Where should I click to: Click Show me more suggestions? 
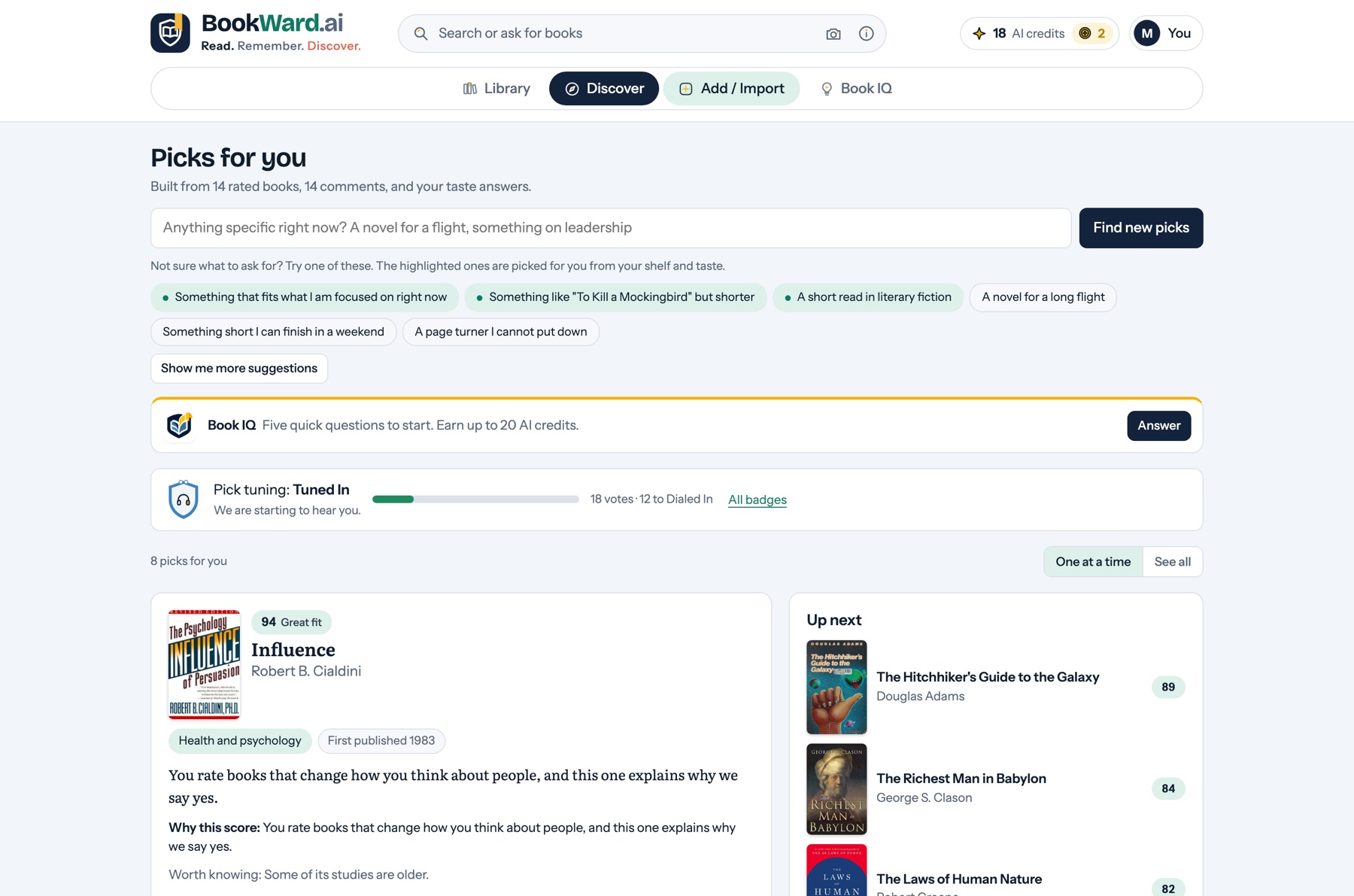[x=239, y=369]
